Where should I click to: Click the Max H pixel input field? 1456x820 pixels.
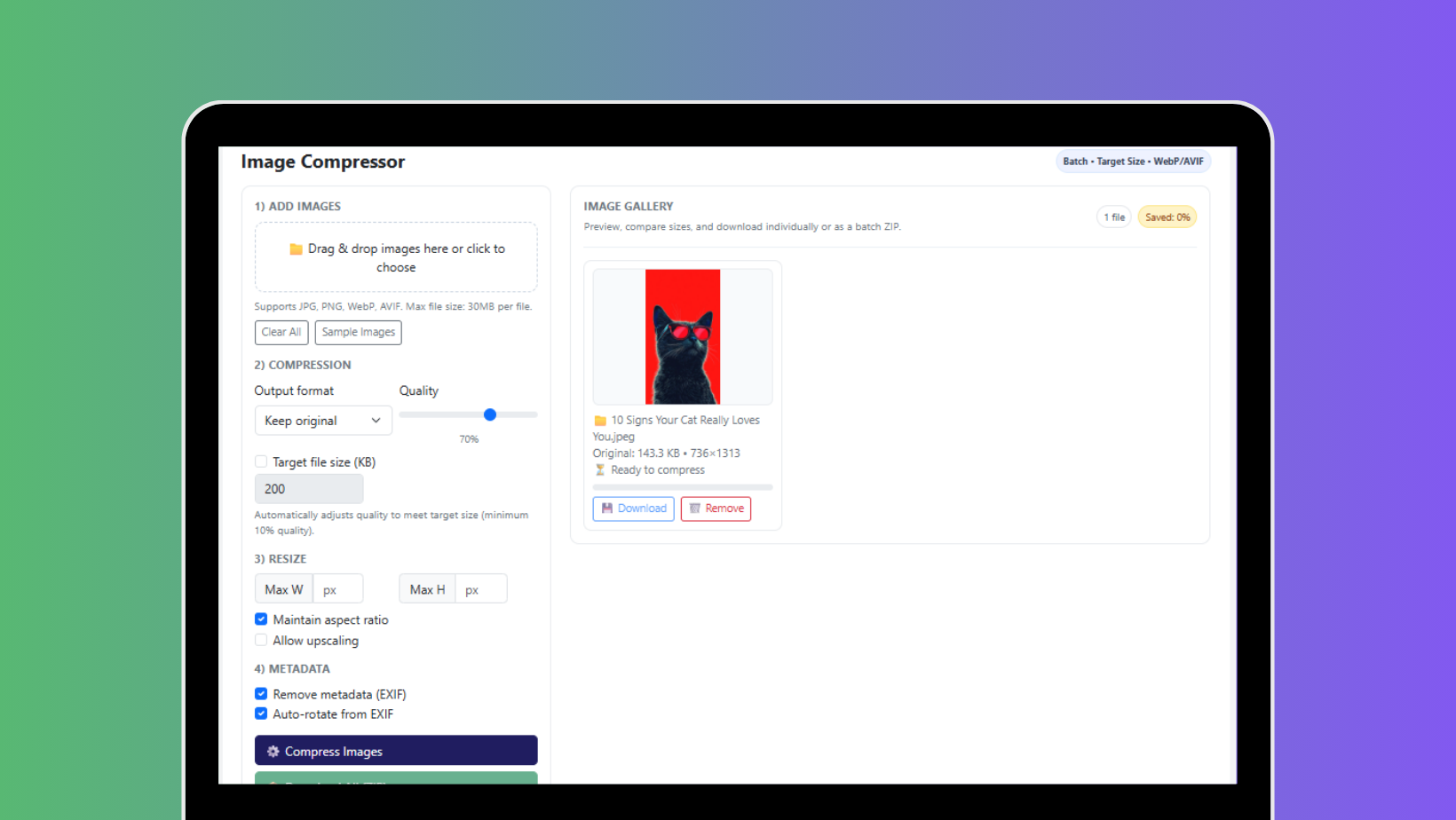(x=480, y=589)
